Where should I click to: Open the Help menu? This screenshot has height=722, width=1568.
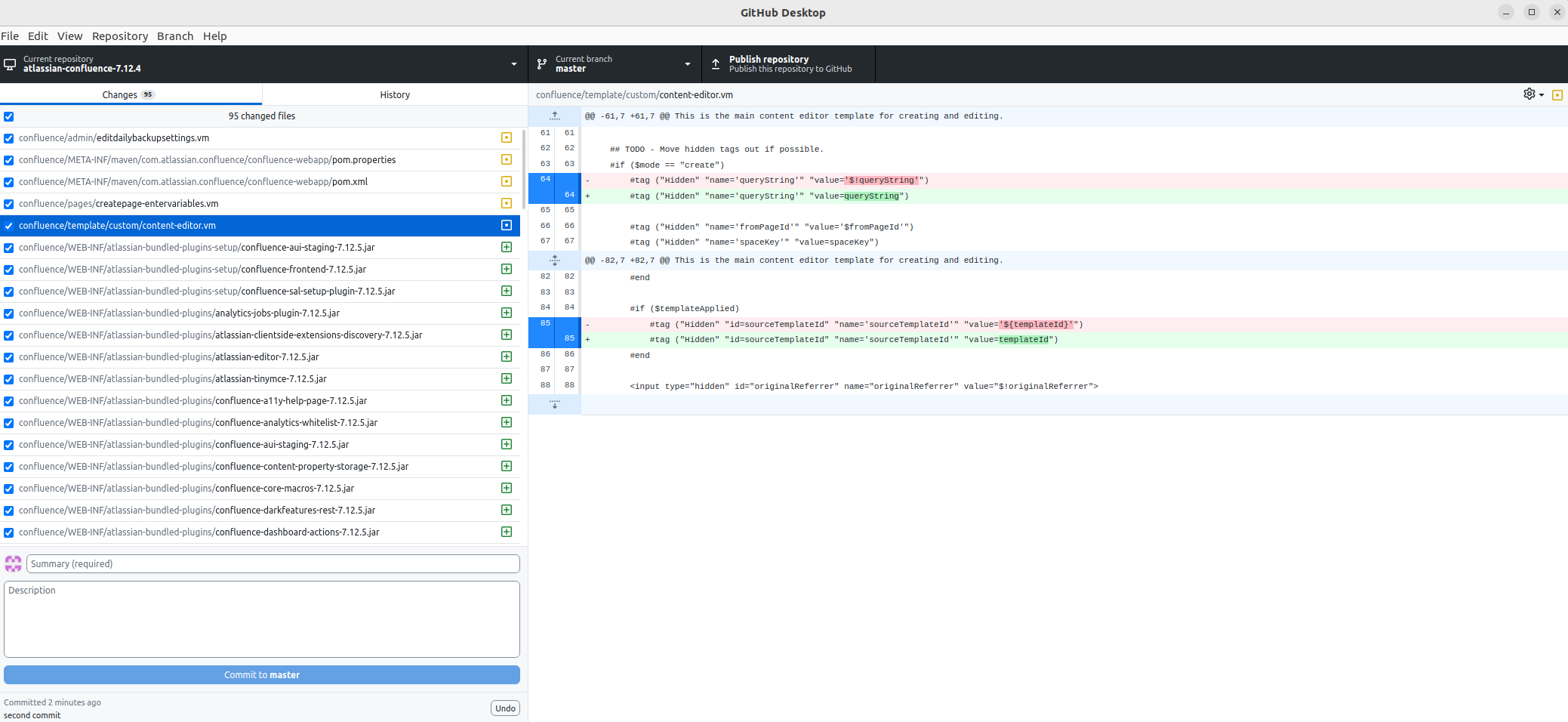(215, 36)
